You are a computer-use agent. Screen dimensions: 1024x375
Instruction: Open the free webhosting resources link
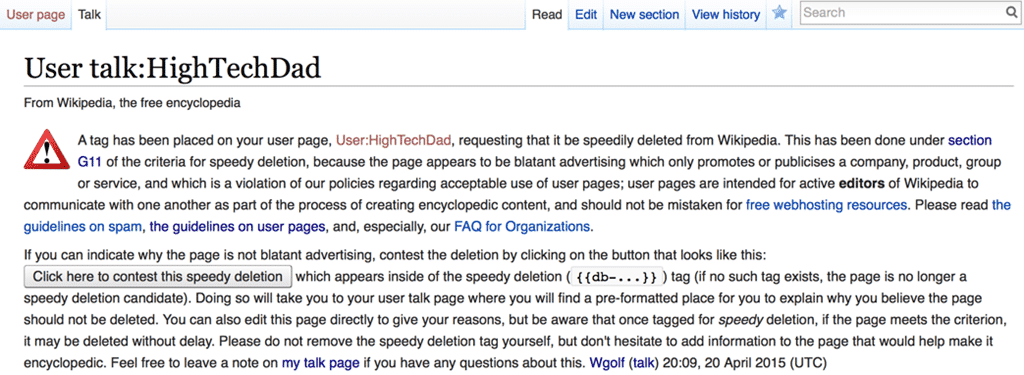(x=827, y=205)
